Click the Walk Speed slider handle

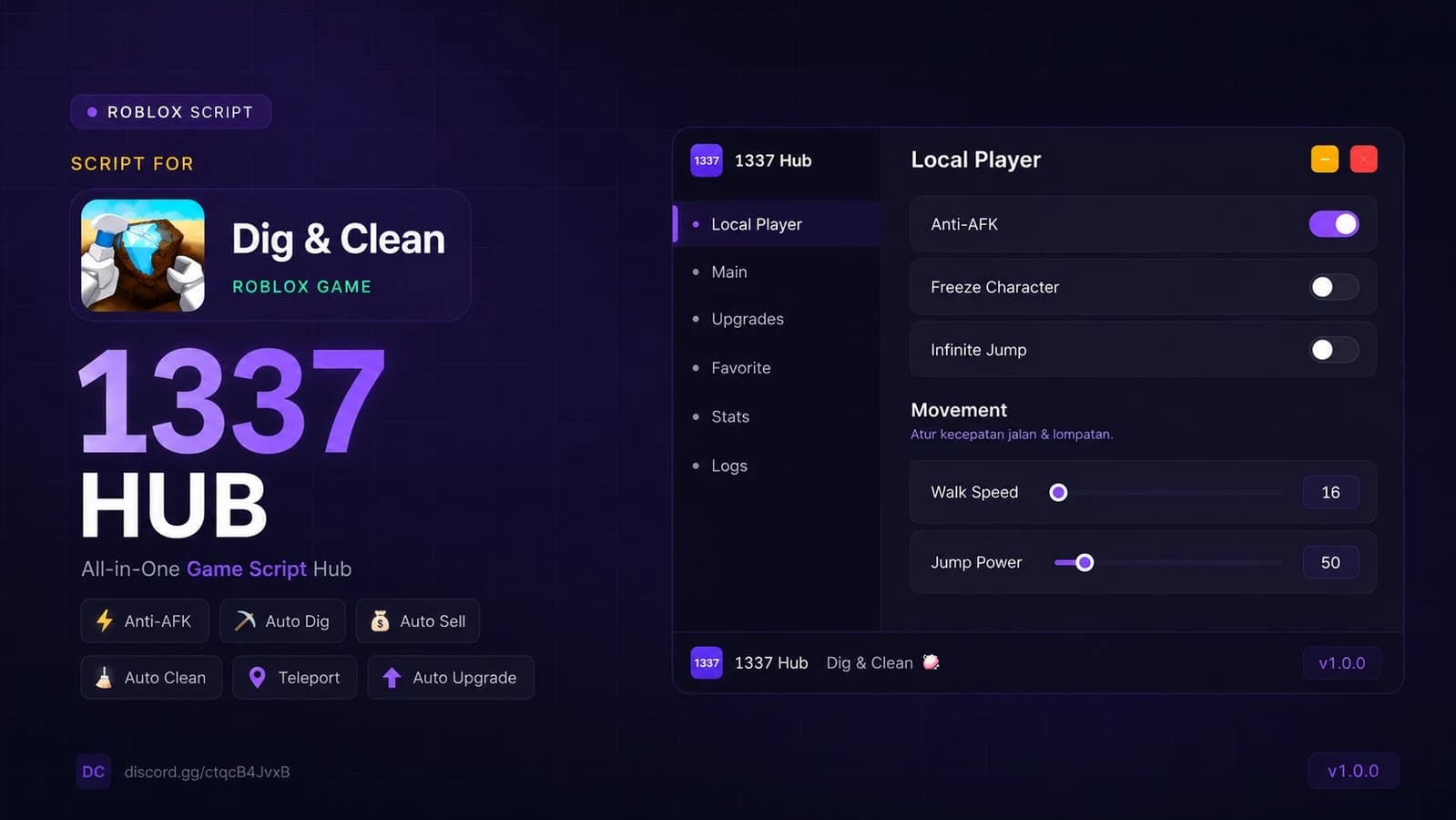[x=1058, y=492]
